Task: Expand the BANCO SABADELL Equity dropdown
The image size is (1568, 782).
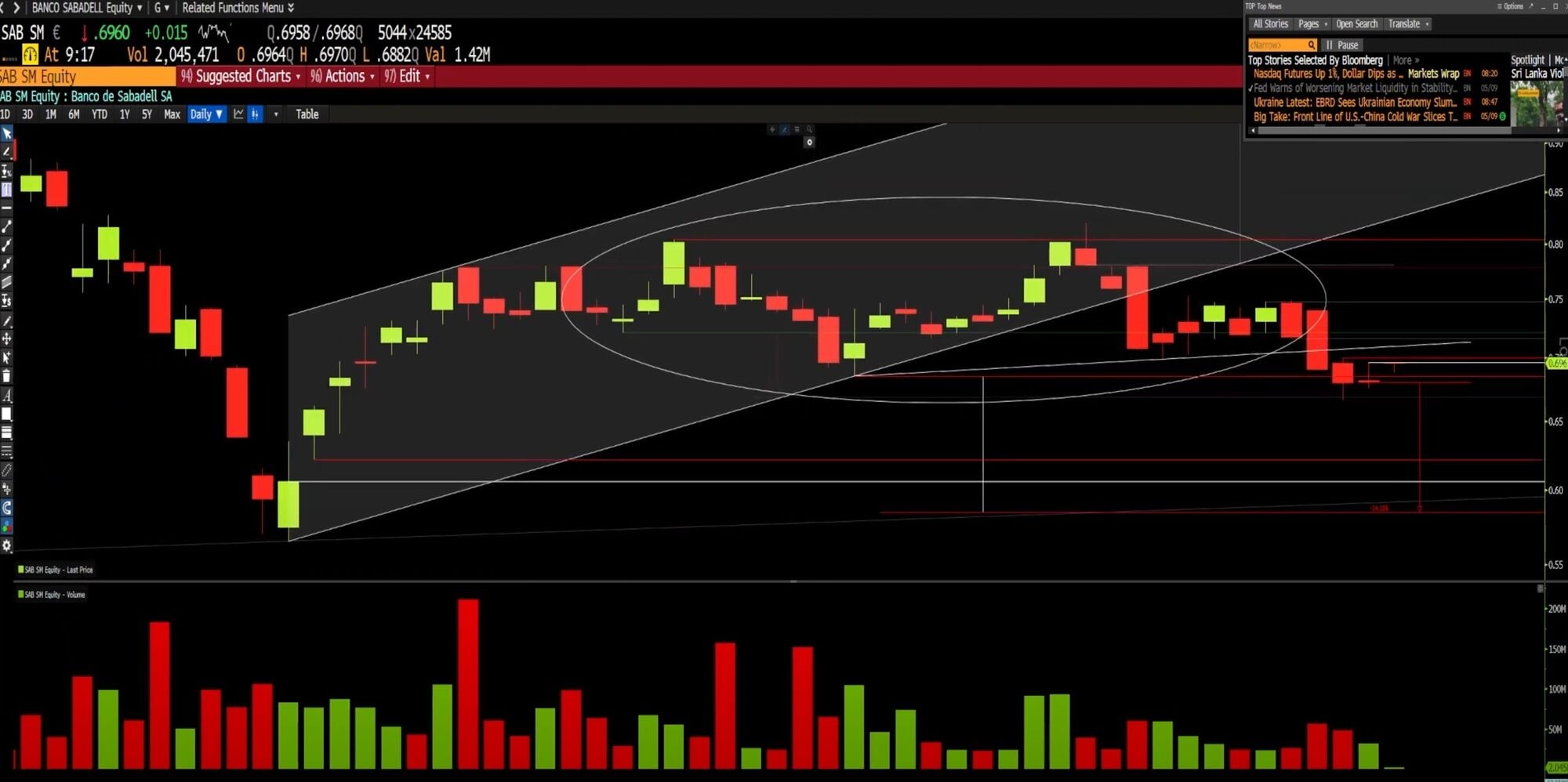Action: coord(87,8)
